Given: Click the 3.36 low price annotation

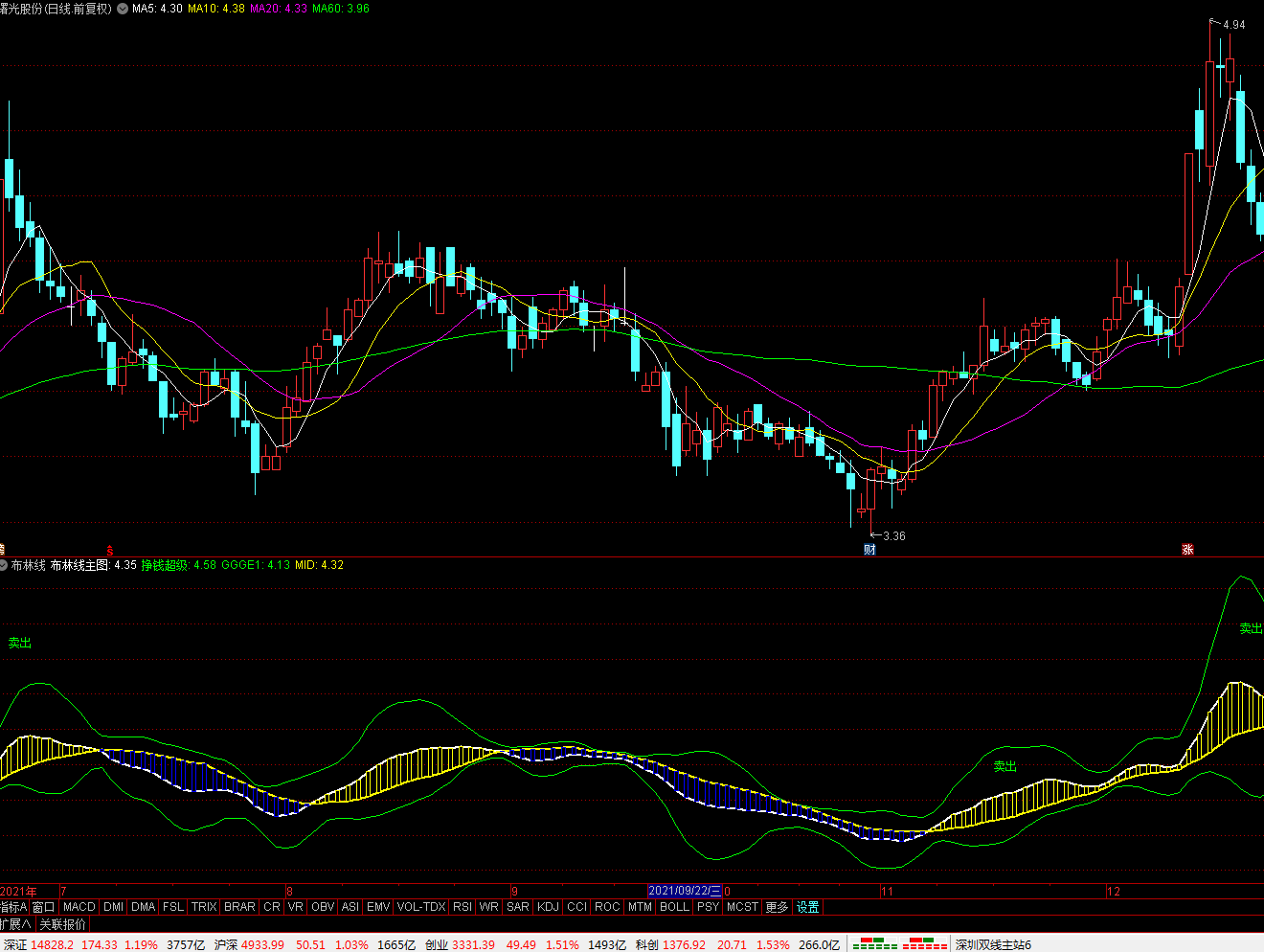Looking at the screenshot, I should coord(894,535).
